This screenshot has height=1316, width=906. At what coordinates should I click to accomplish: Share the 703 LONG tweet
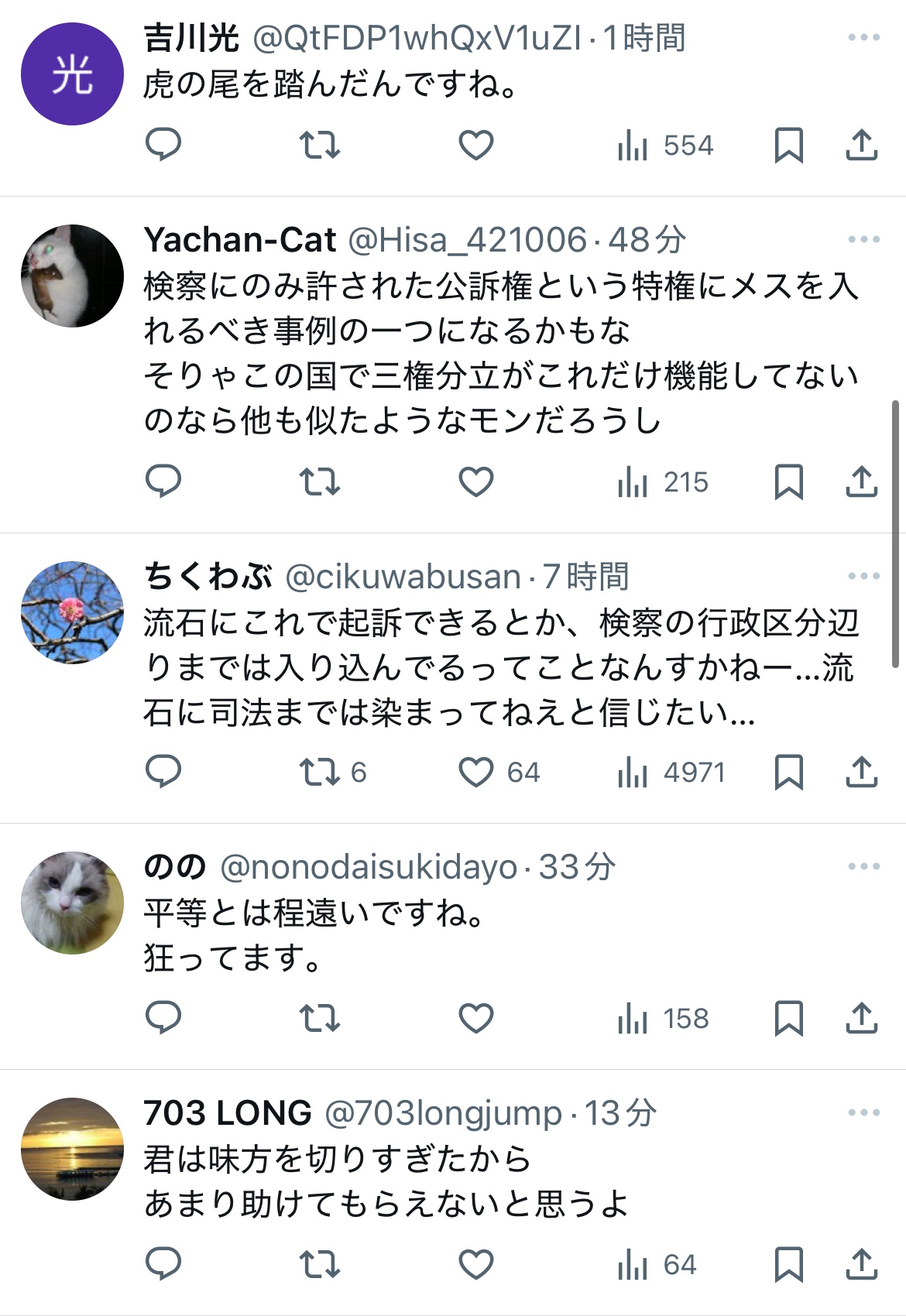(x=861, y=1264)
